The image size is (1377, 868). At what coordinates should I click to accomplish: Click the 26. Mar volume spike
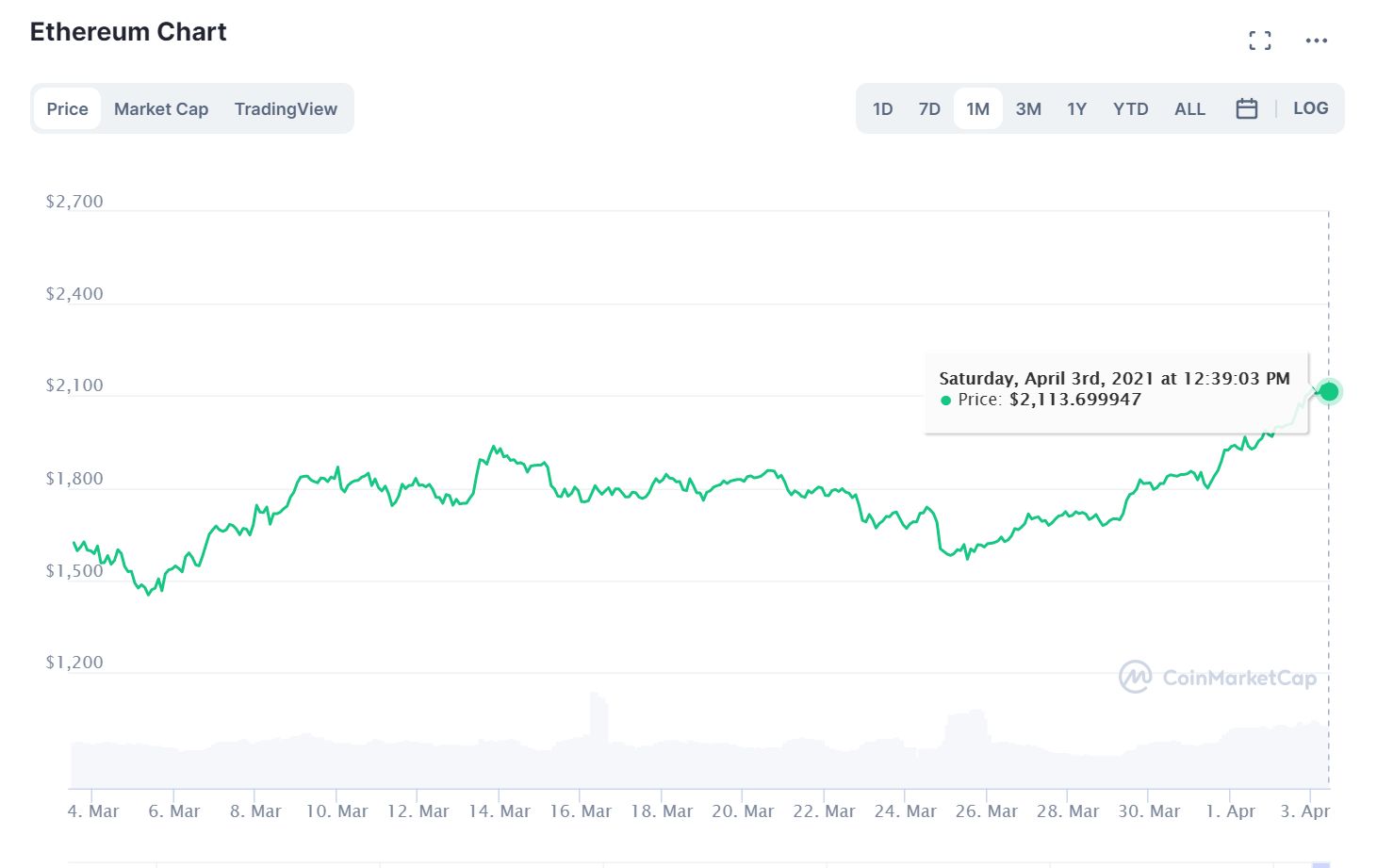coord(966,731)
